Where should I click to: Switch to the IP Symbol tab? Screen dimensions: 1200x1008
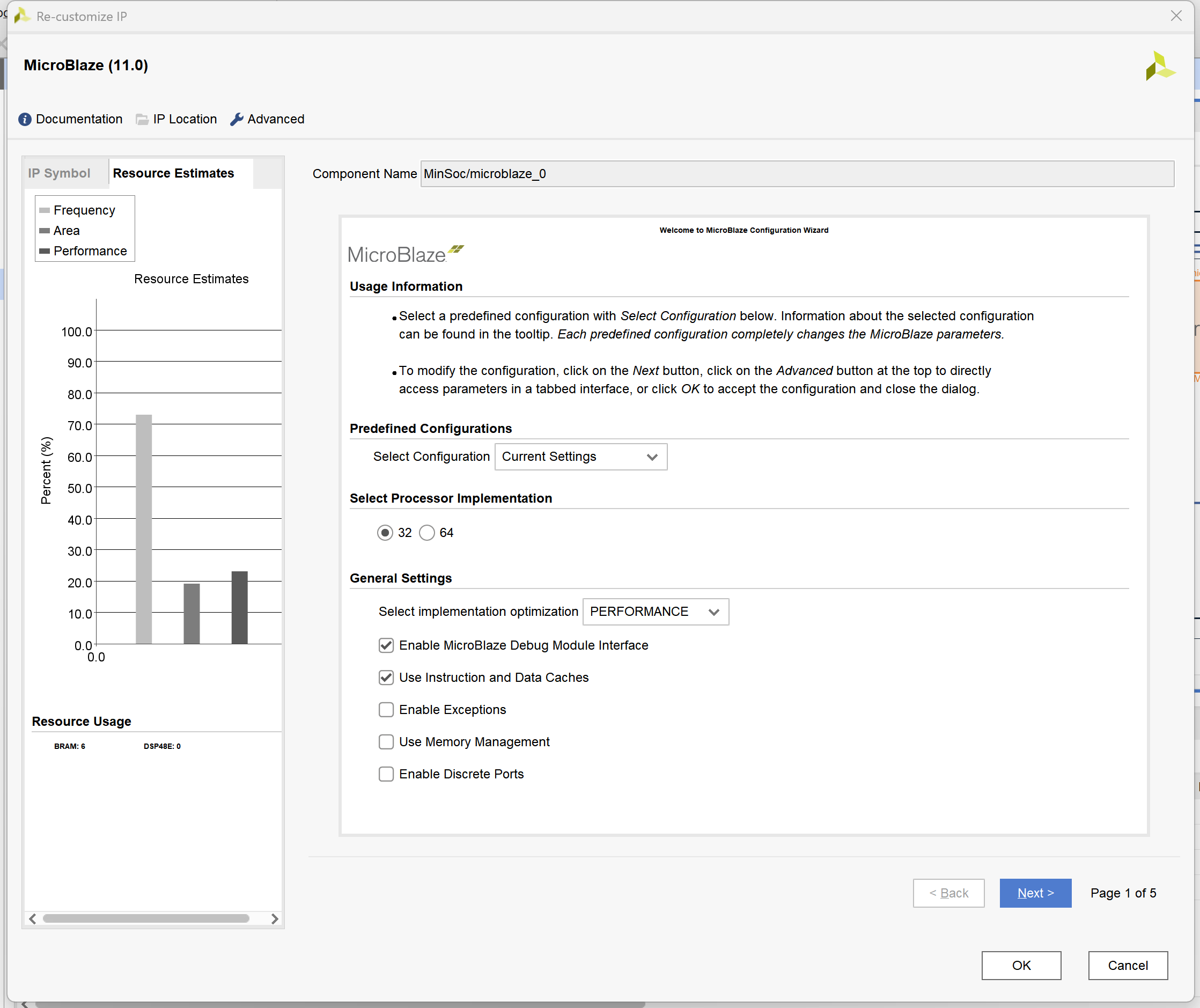tap(60, 173)
